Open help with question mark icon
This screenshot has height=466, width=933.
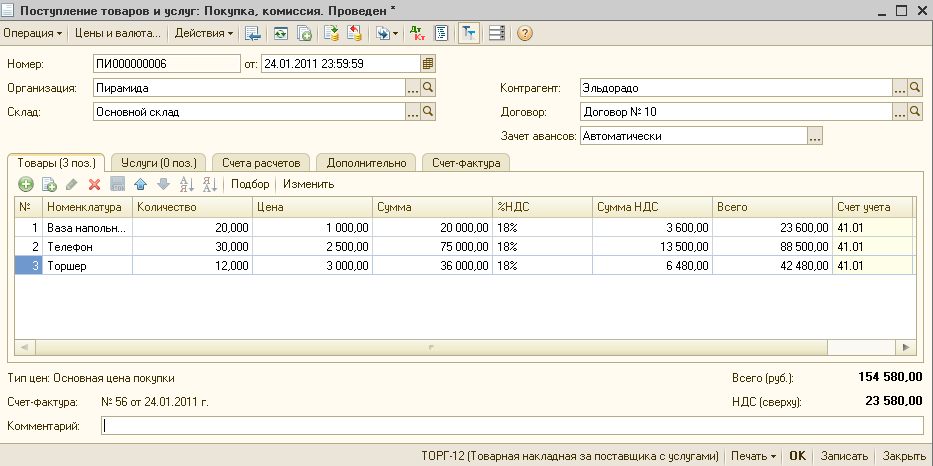(524, 33)
